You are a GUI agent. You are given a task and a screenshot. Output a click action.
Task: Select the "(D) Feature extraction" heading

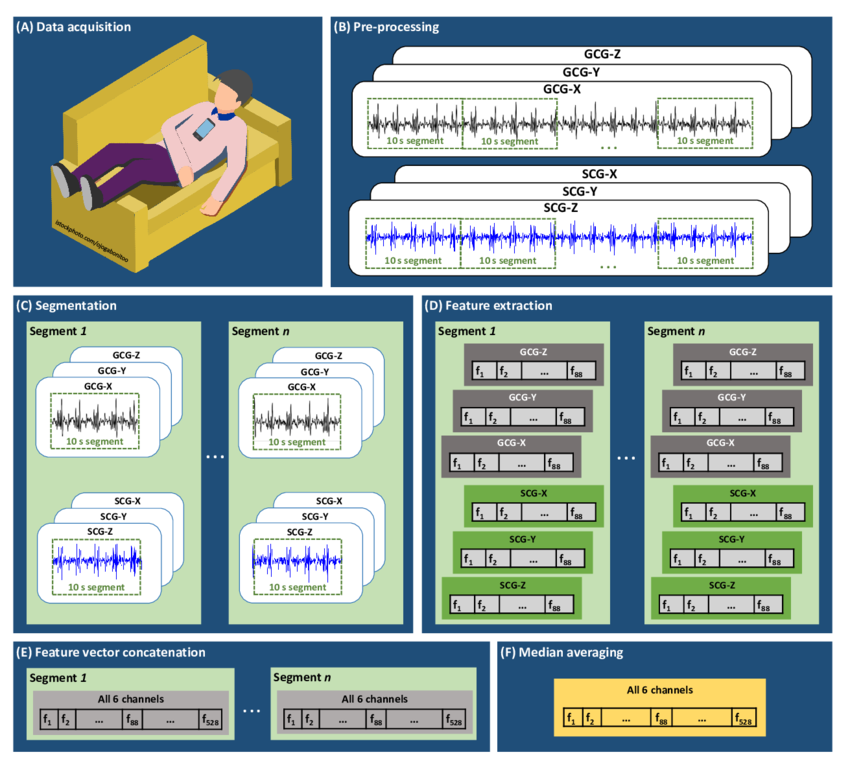point(490,304)
